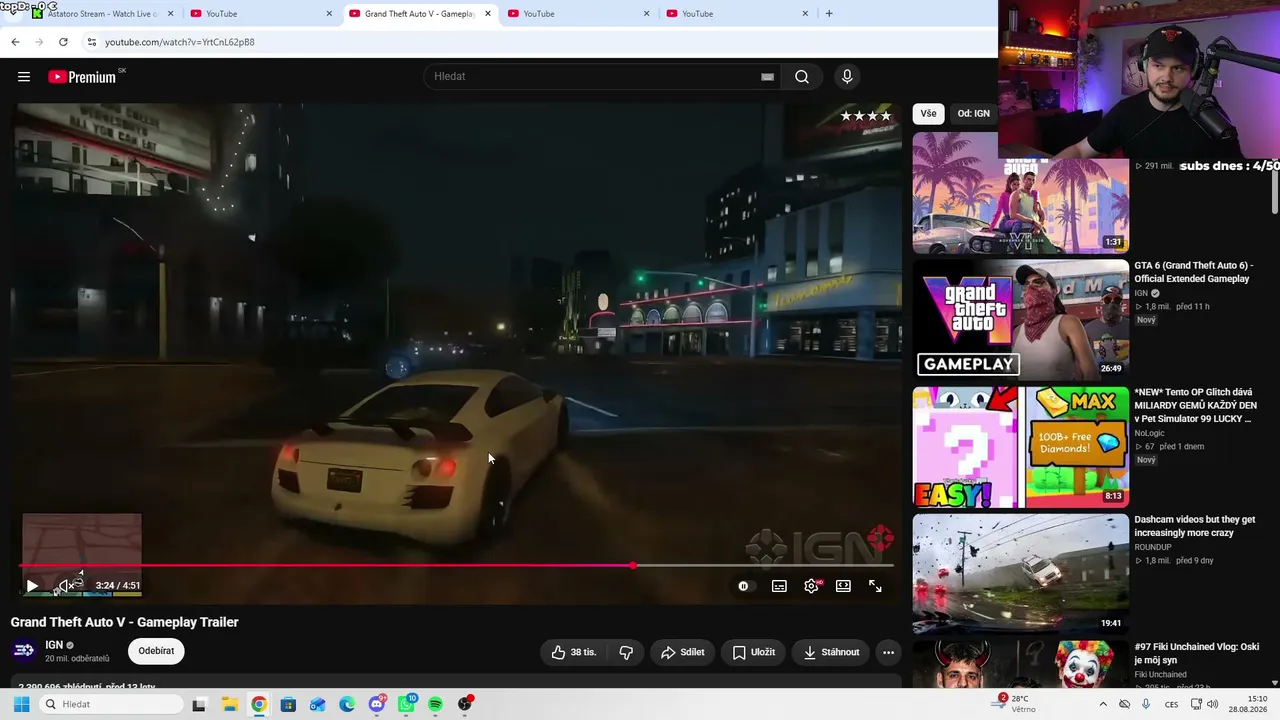
Task: Open WhatsApp from the taskbar
Action: (407, 705)
